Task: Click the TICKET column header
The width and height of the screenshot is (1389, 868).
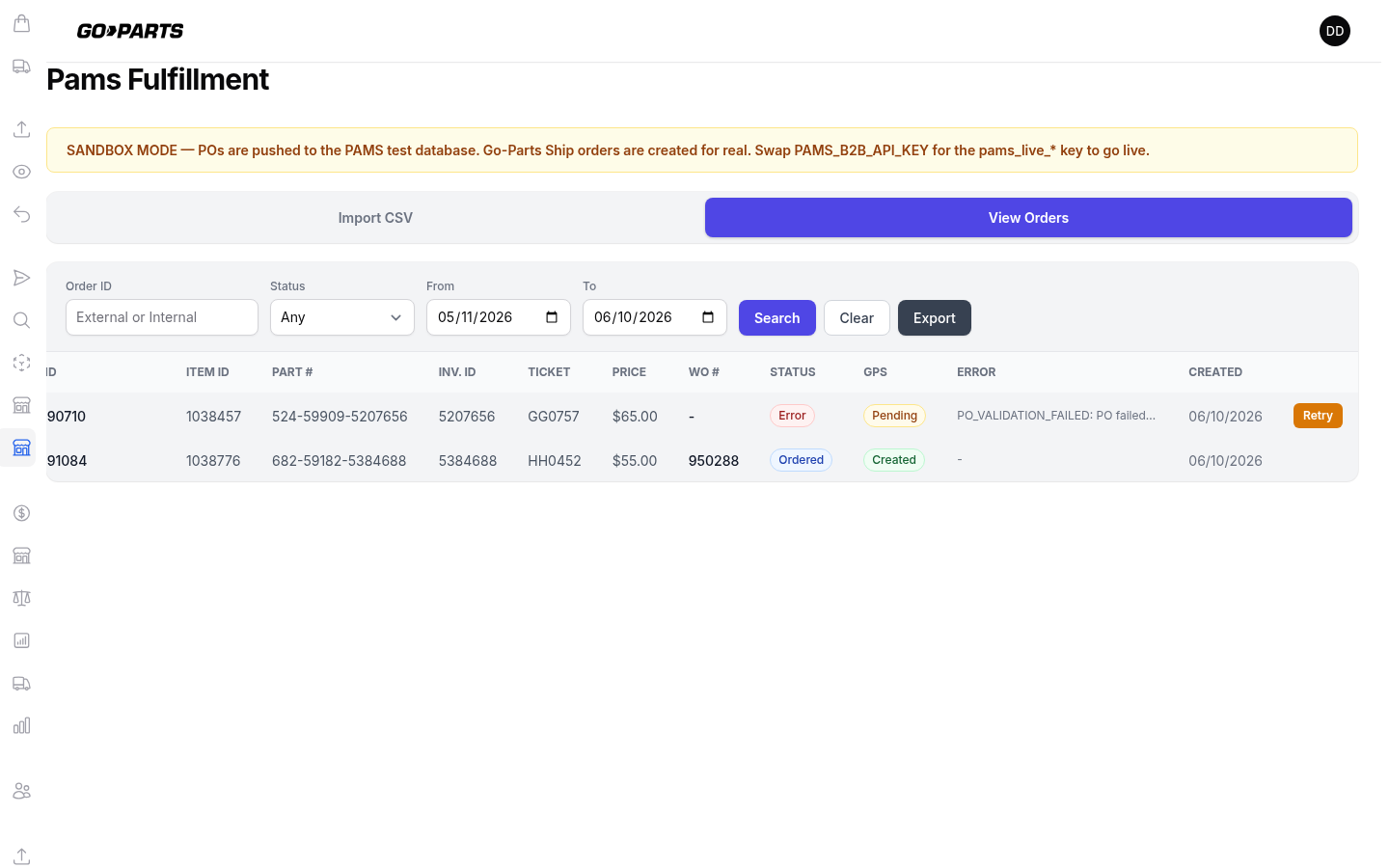Action: pyautogui.click(x=549, y=372)
